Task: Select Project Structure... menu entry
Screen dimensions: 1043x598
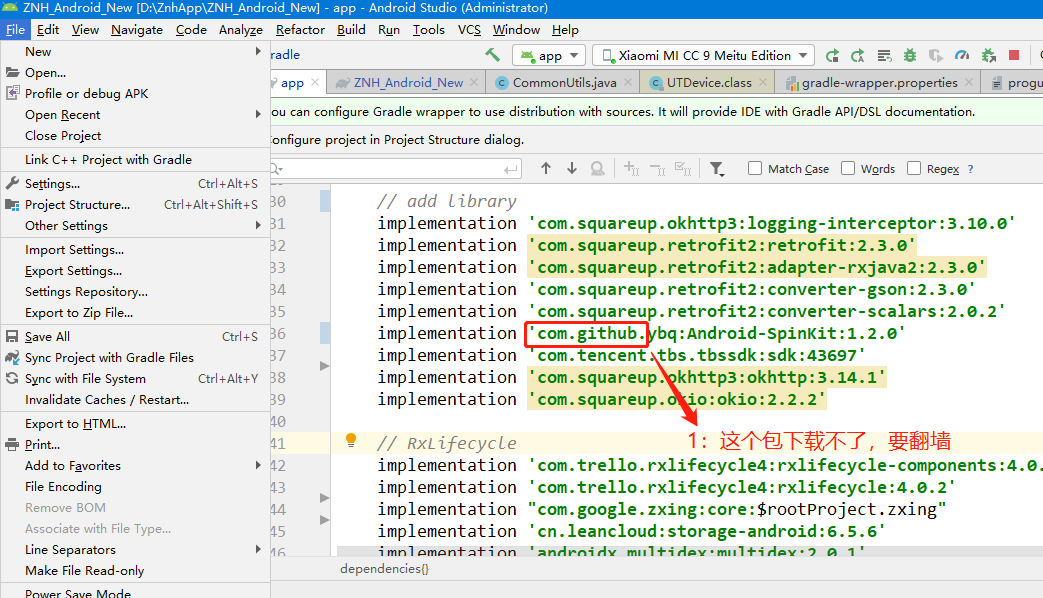Action: pyautogui.click(x=136, y=205)
